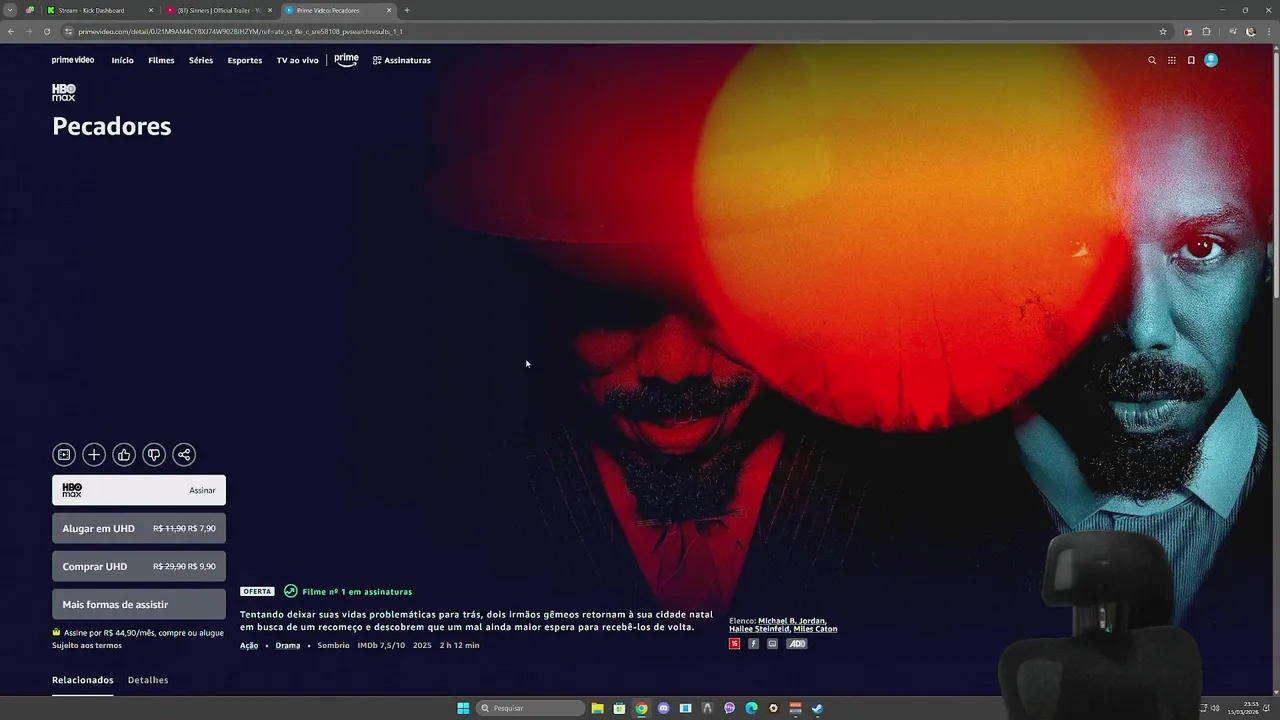Click the OFERTA badge
The height and width of the screenshot is (720, 1280).
257,591
